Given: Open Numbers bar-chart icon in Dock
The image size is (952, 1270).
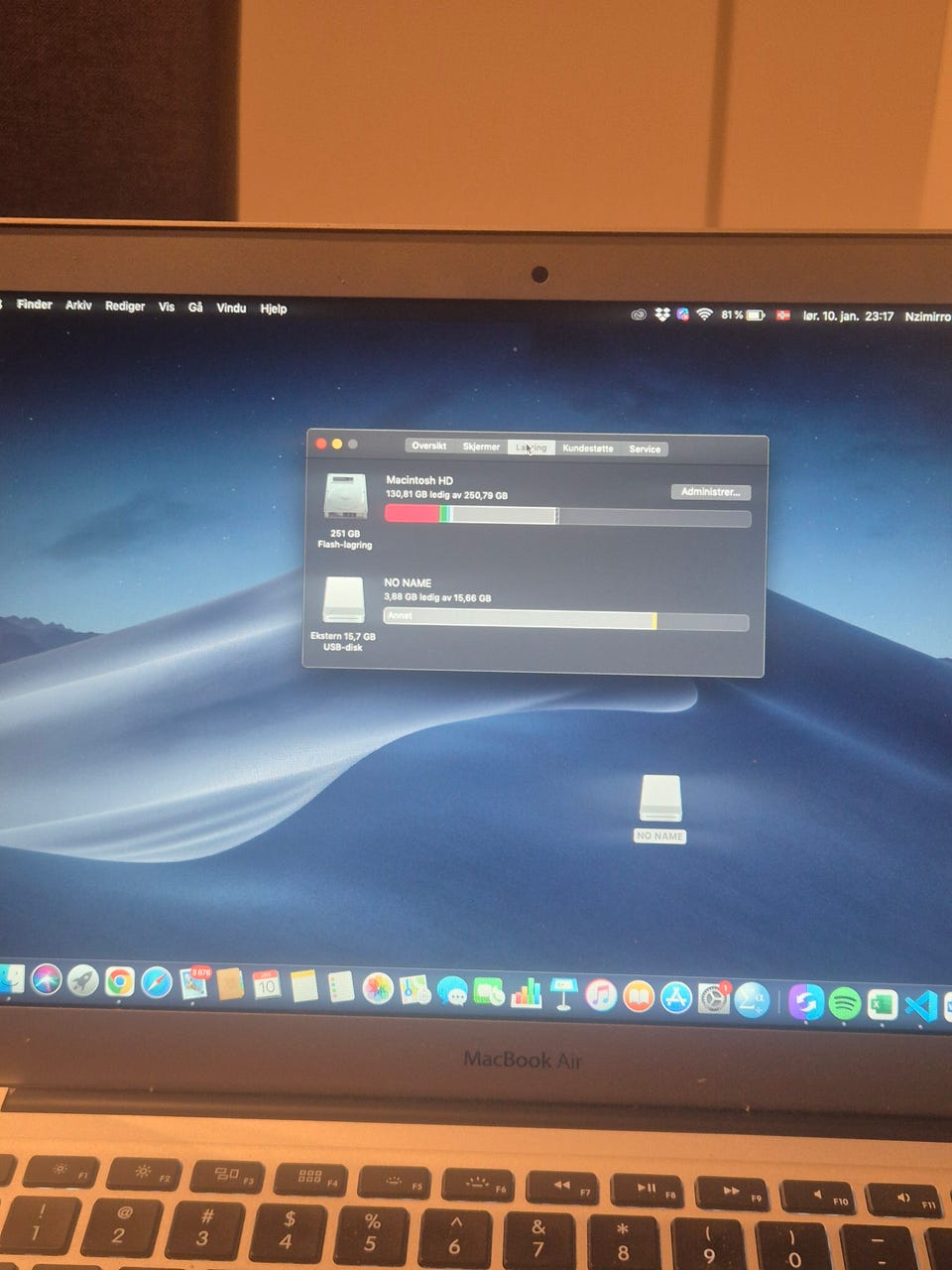Looking at the screenshot, I should (x=527, y=992).
